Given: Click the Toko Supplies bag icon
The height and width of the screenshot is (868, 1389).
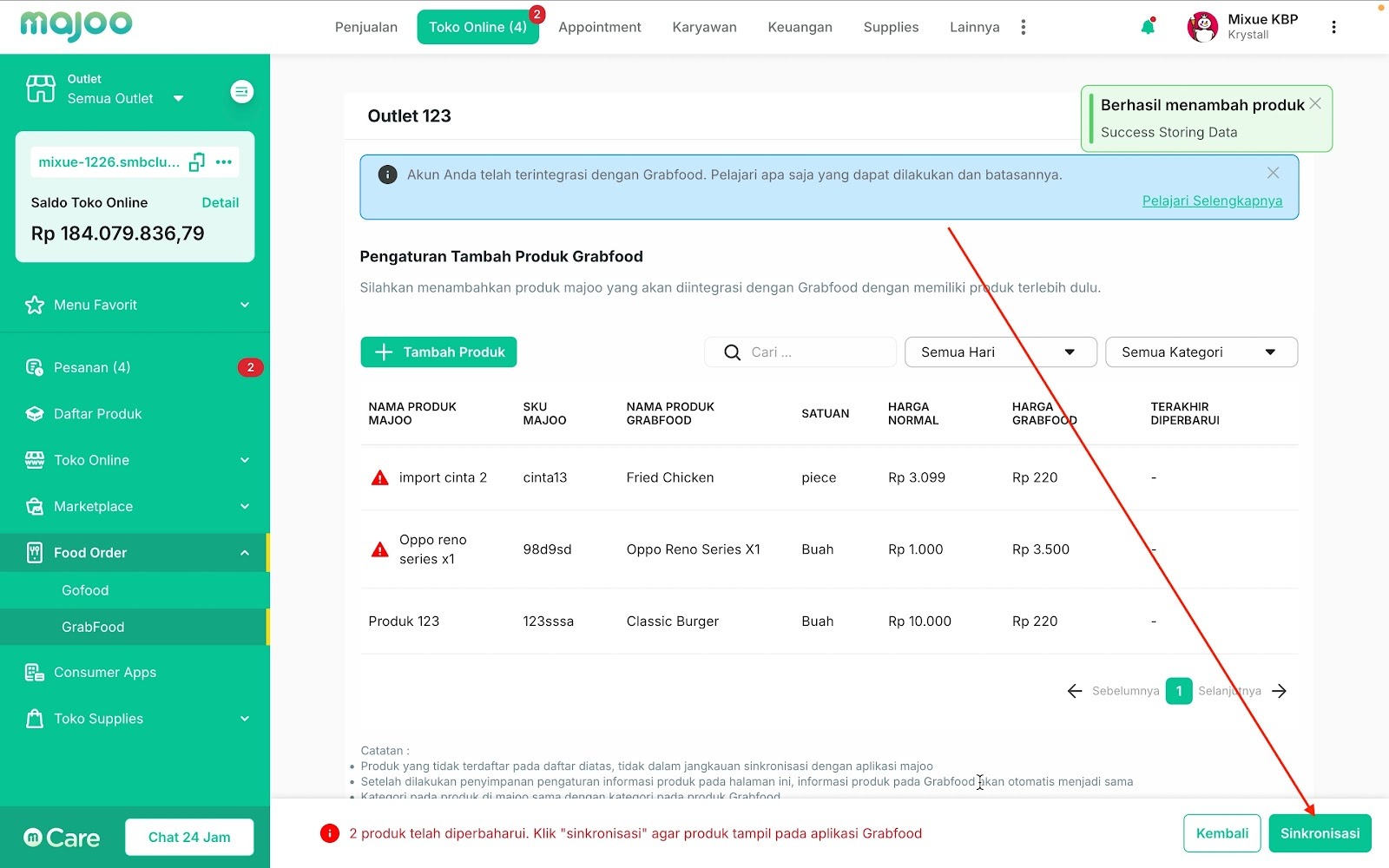Looking at the screenshot, I should point(35,719).
